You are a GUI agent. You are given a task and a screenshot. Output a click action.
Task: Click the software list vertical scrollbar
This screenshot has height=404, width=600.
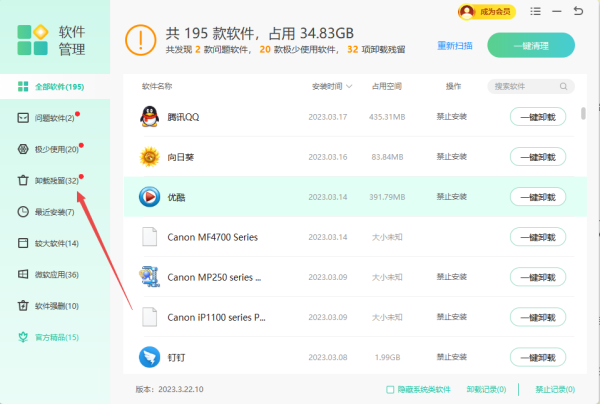tap(583, 113)
